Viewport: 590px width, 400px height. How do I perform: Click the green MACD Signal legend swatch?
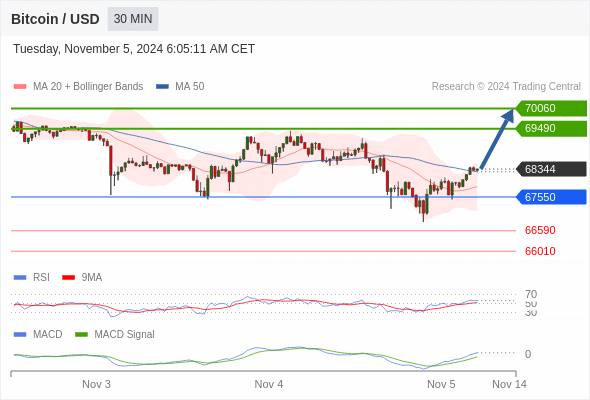coord(81,334)
